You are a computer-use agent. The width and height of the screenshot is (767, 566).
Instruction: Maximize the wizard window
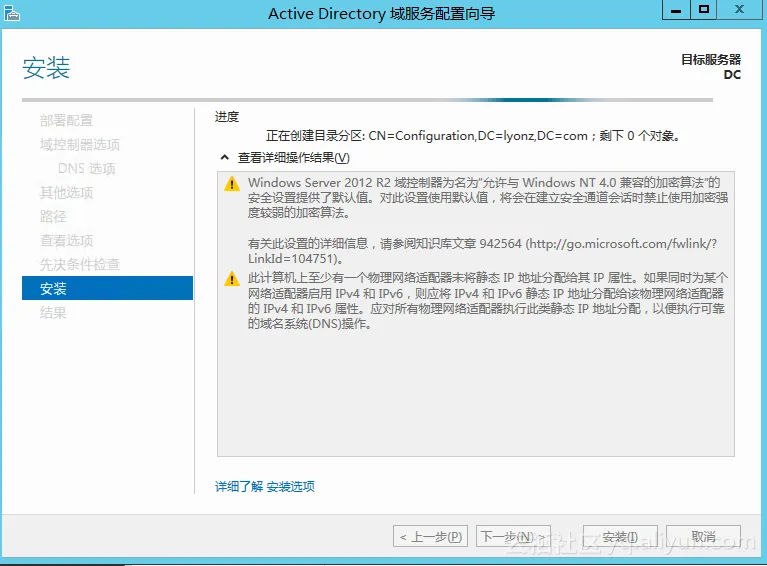click(704, 10)
